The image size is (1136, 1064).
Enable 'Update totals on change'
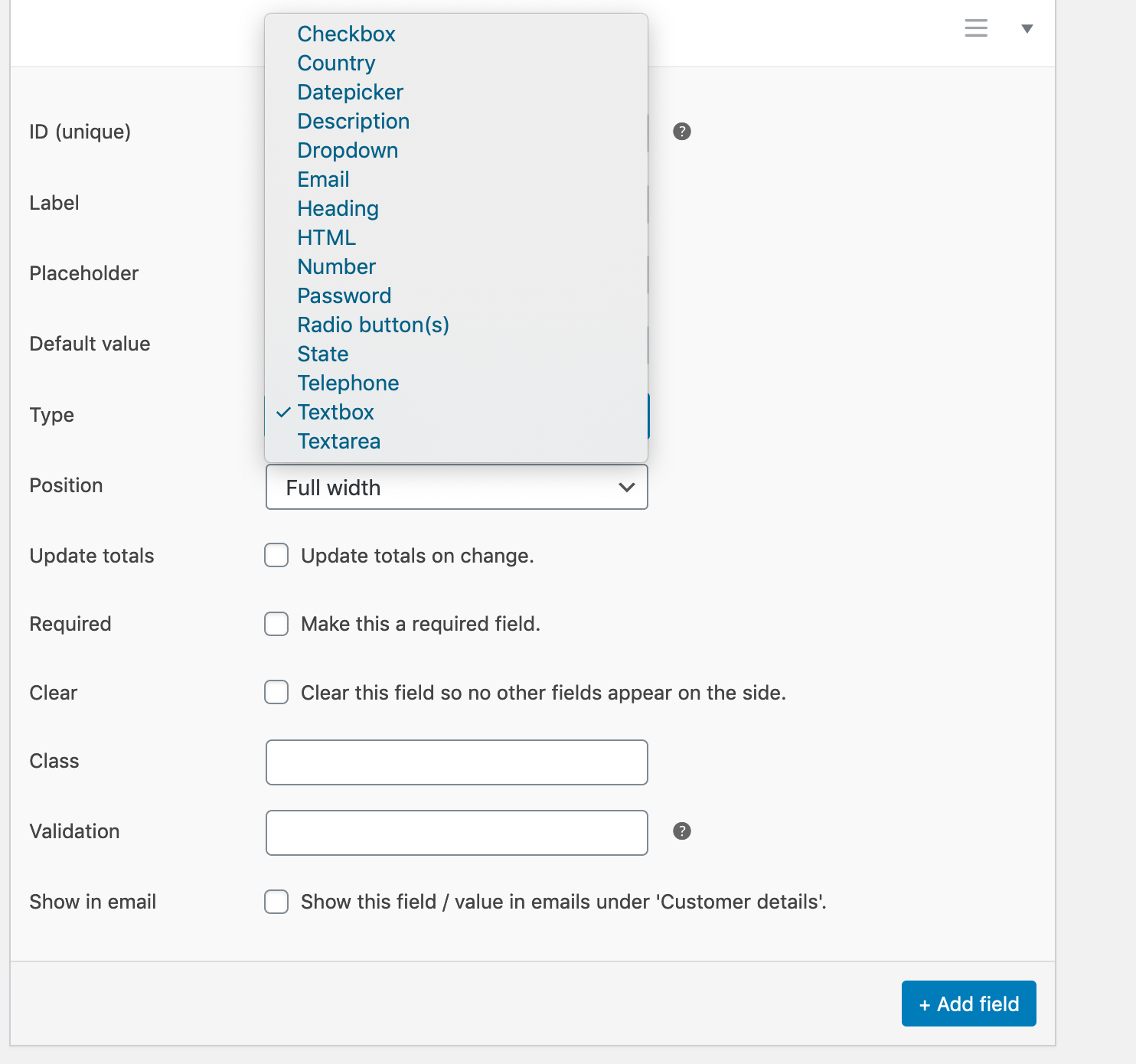tap(276, 555)
